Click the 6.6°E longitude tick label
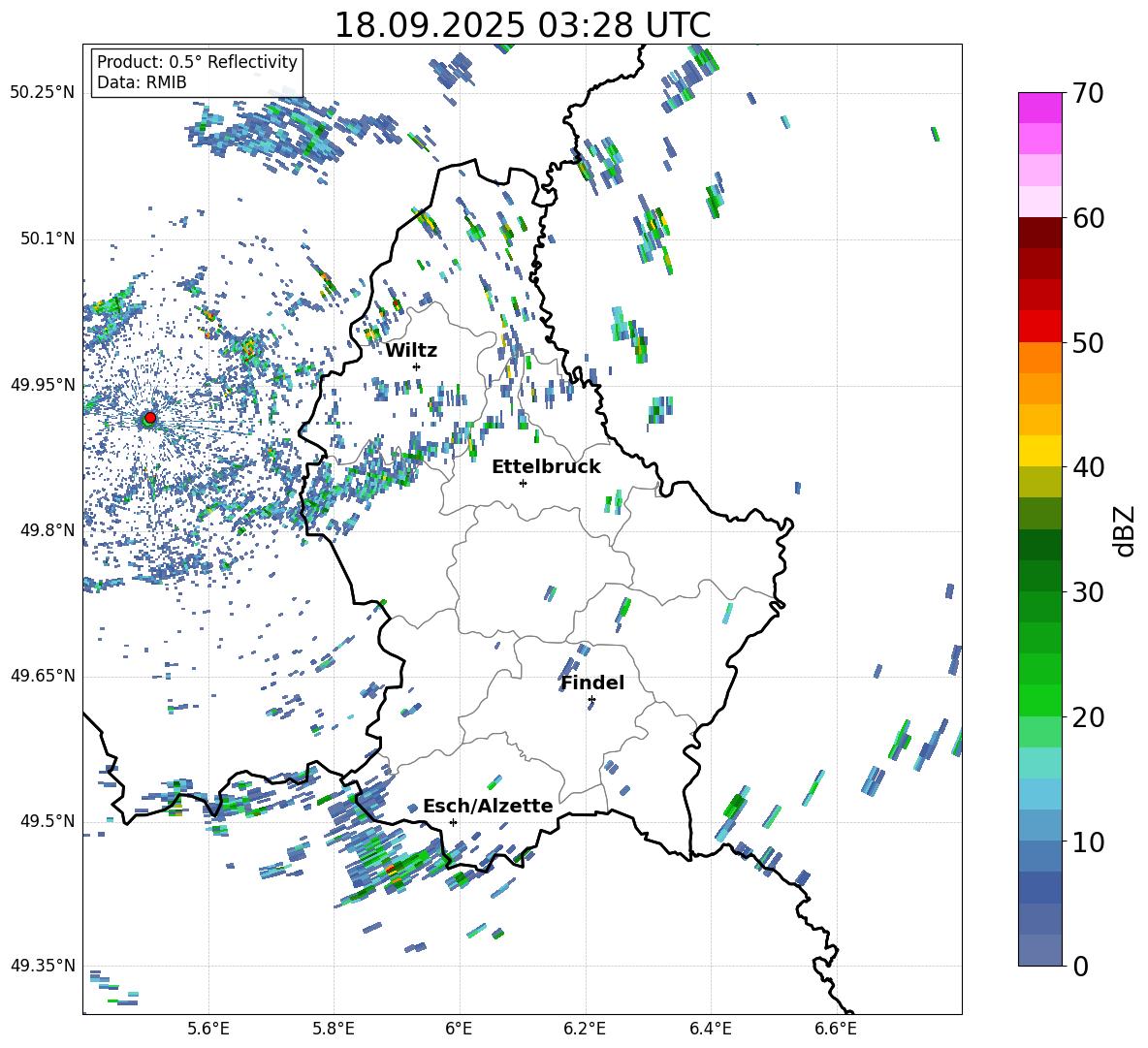The width and height of the screenshot is (1148, 1048). [x=836, y=1028]
